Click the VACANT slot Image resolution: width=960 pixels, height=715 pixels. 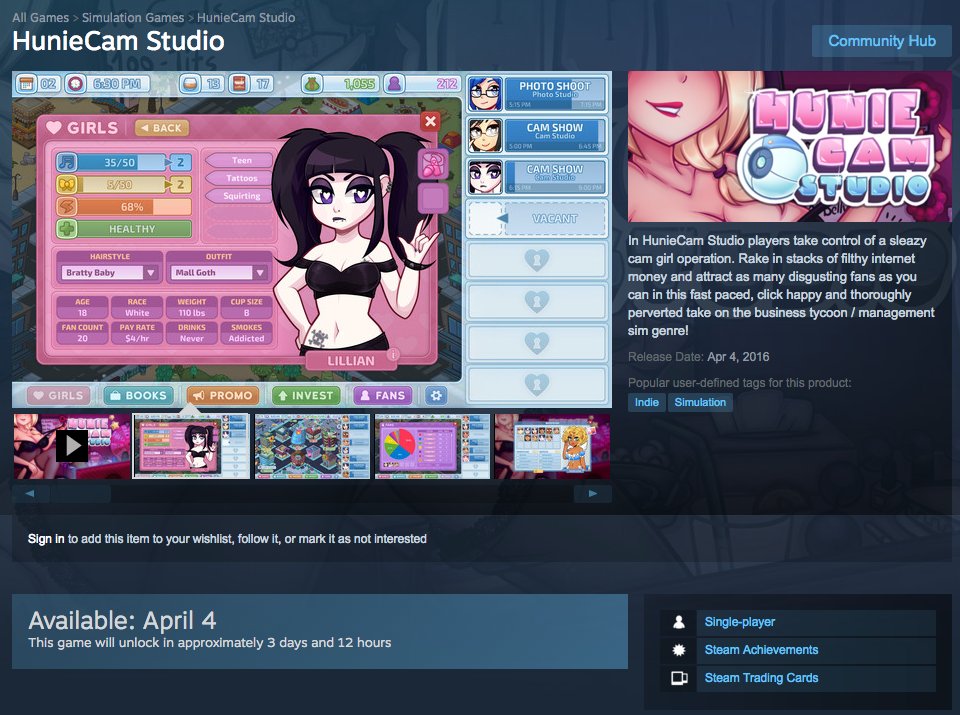[537, 219]
